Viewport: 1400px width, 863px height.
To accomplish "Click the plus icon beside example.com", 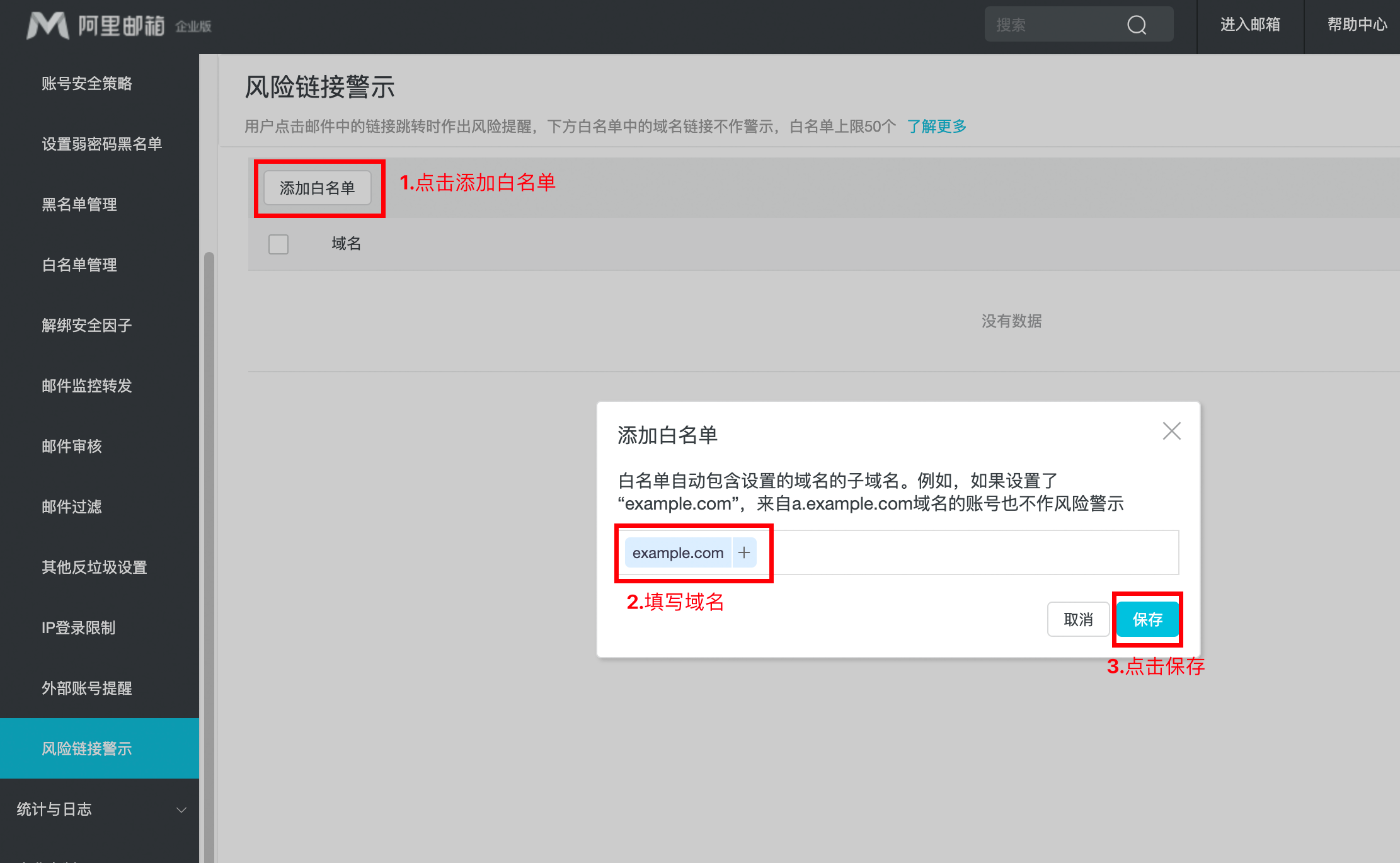I will pyautogui.click(x=744, y=552).
